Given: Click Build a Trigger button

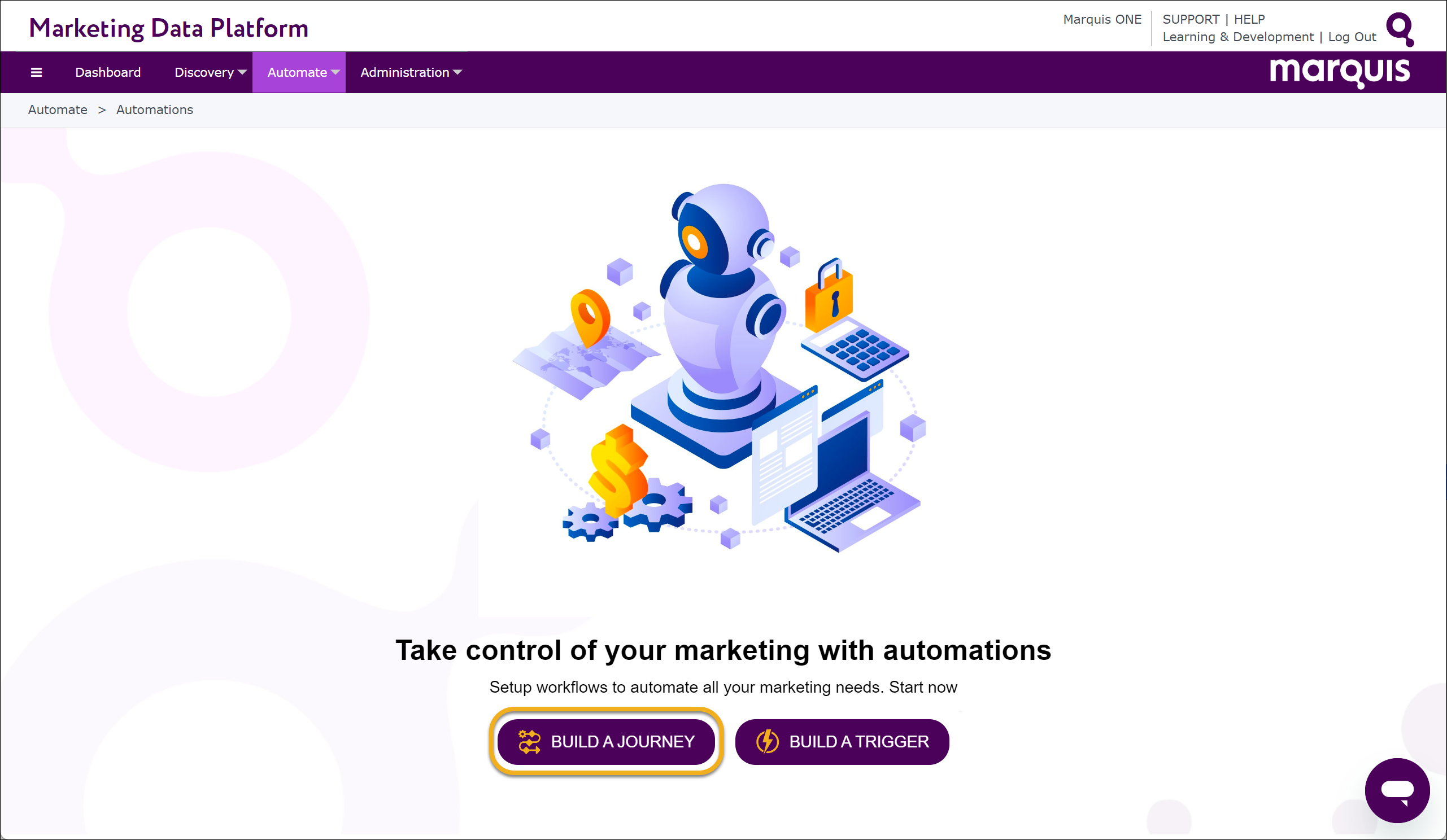Looking at the screenshot, I should [842, 742].
